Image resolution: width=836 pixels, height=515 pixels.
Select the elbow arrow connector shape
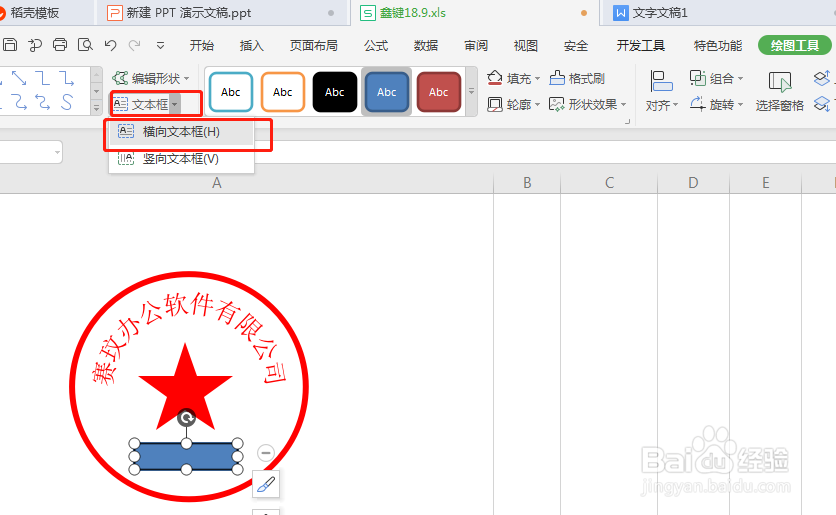(x=66, y=78)
